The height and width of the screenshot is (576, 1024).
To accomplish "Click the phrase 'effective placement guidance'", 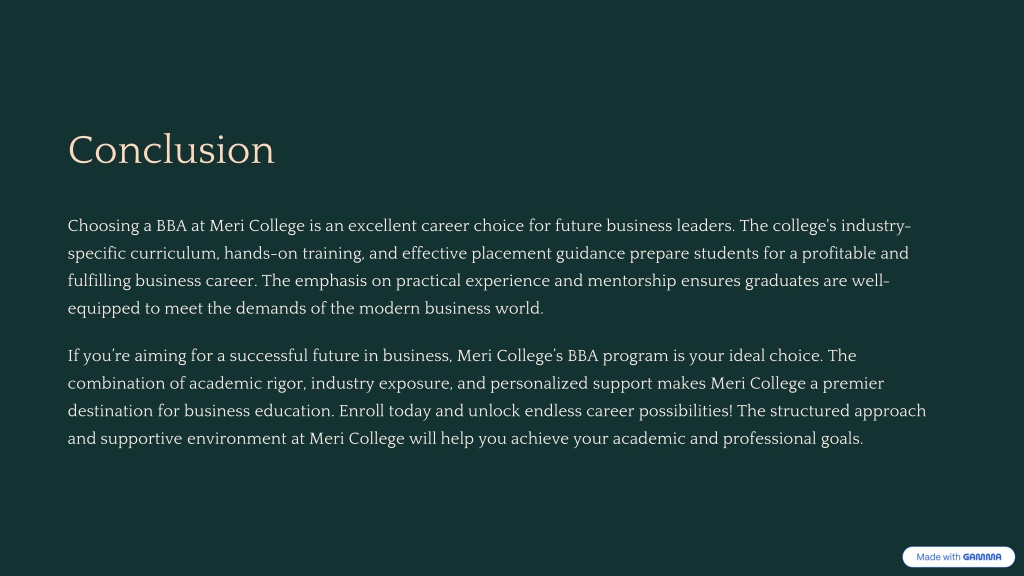I will 513,253.
